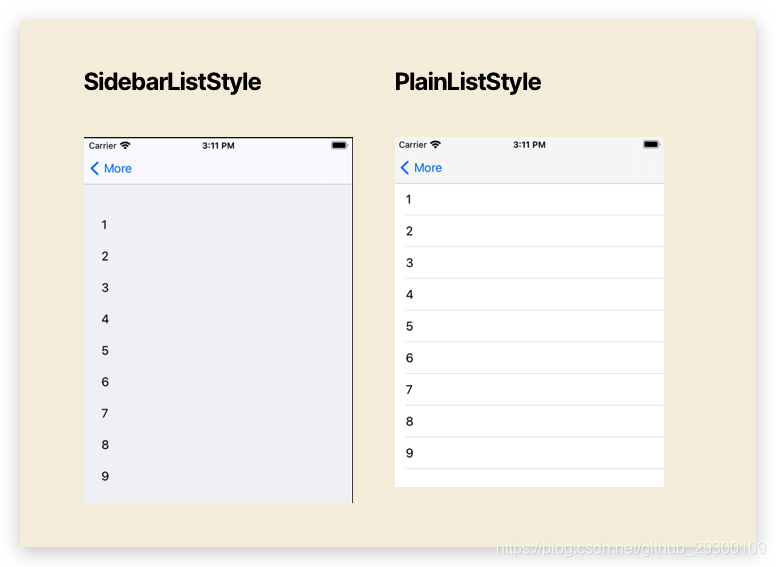Tap the back chevron in SidebarListStyle phone
Screen dimensions: 776x567
pyautogui.click(x=95, y=168)
